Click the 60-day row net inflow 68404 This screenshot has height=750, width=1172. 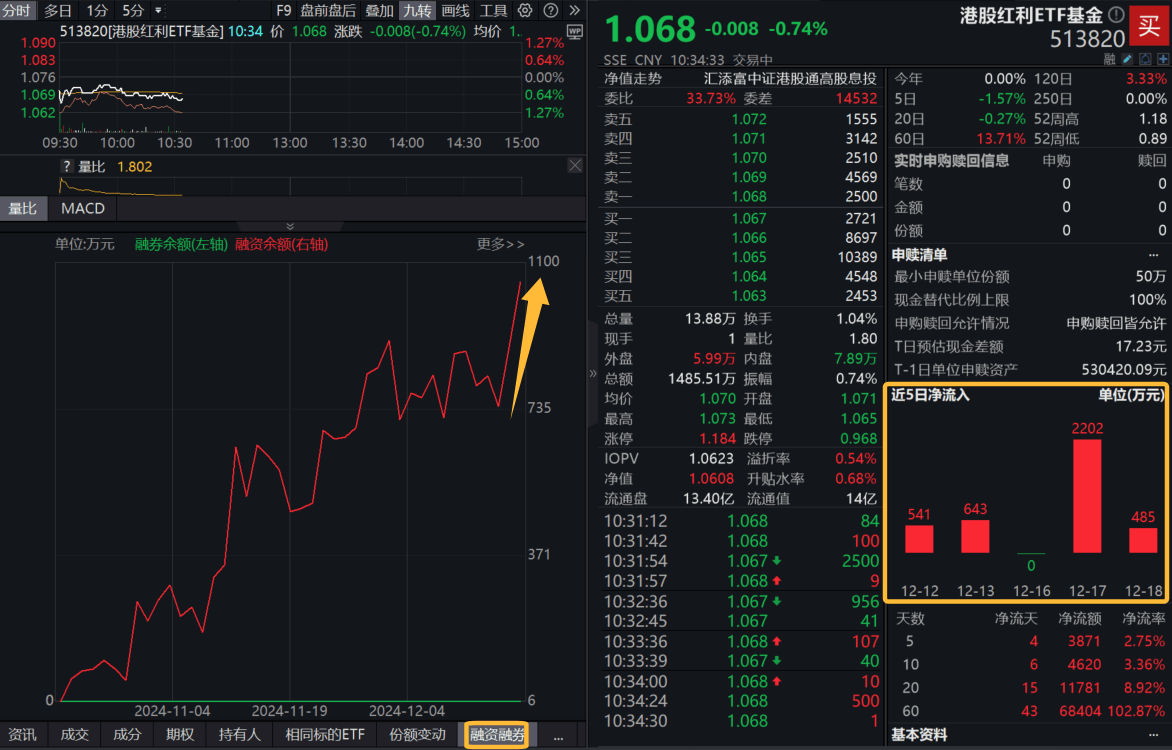pyautogui.click(x=1079, y=711)
